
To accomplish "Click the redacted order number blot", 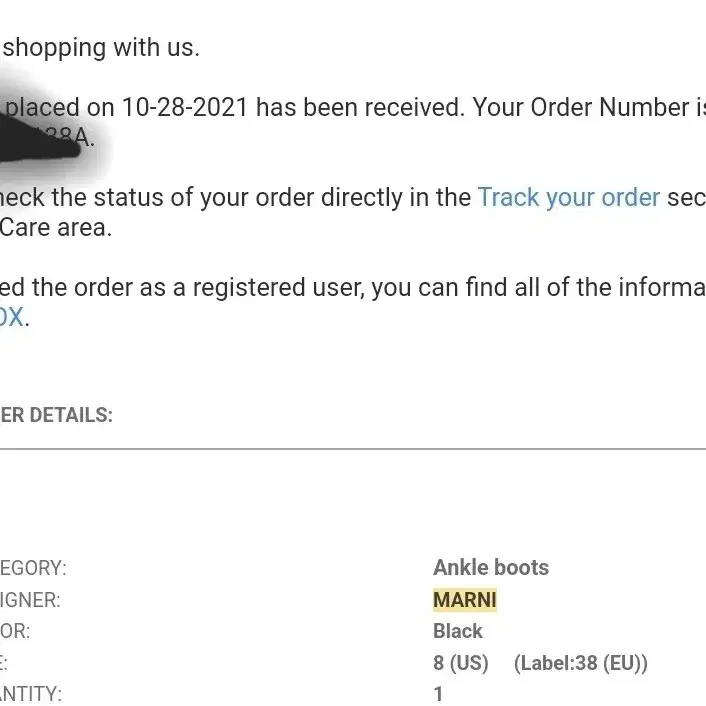I will (41, 137).
